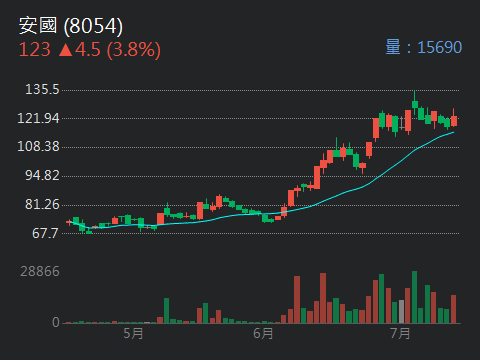Click the 121.94 price axis label

38,118
